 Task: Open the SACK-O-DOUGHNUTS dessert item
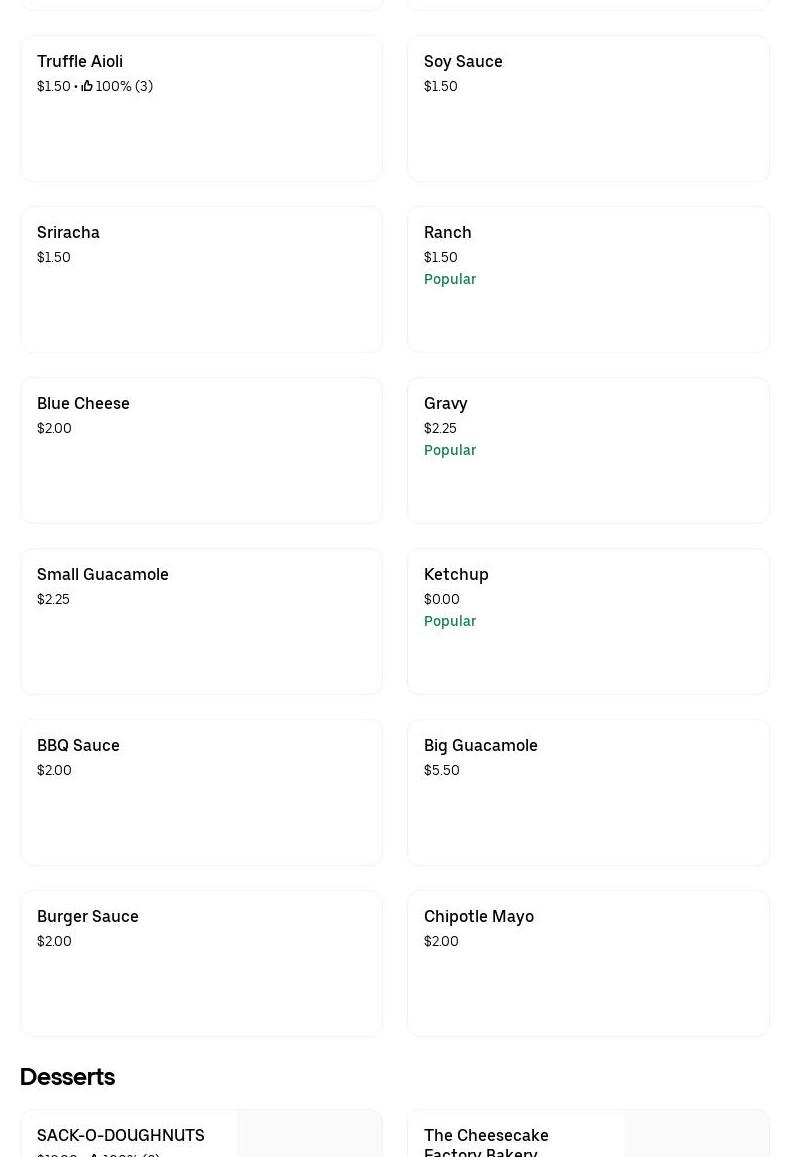click(x=121, y=1135)
